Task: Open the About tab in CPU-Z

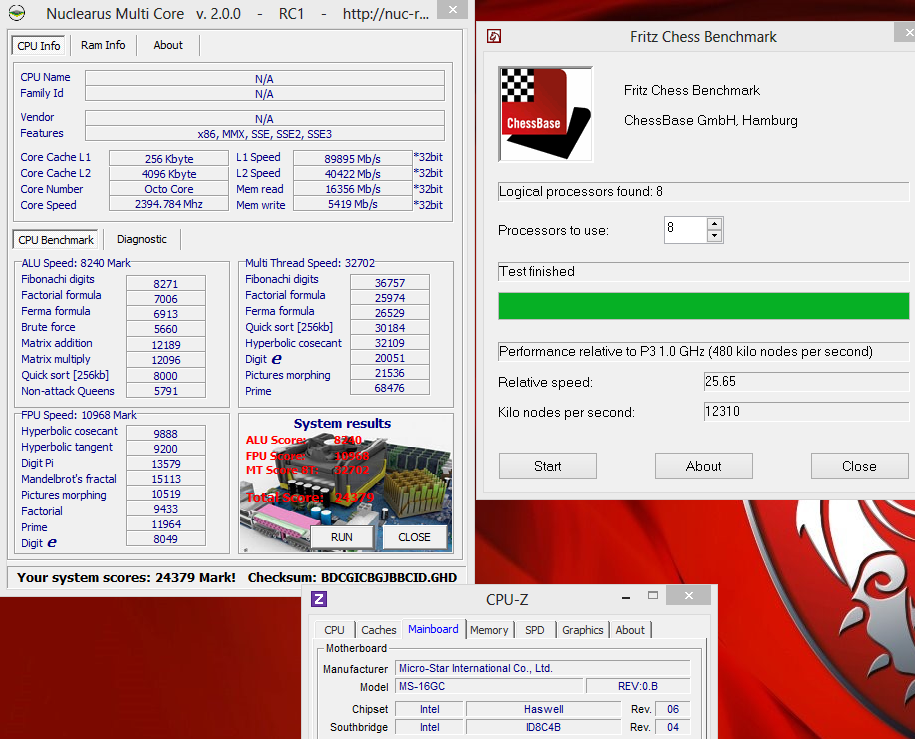Action: pyautogui.click(x=630, y=630)
